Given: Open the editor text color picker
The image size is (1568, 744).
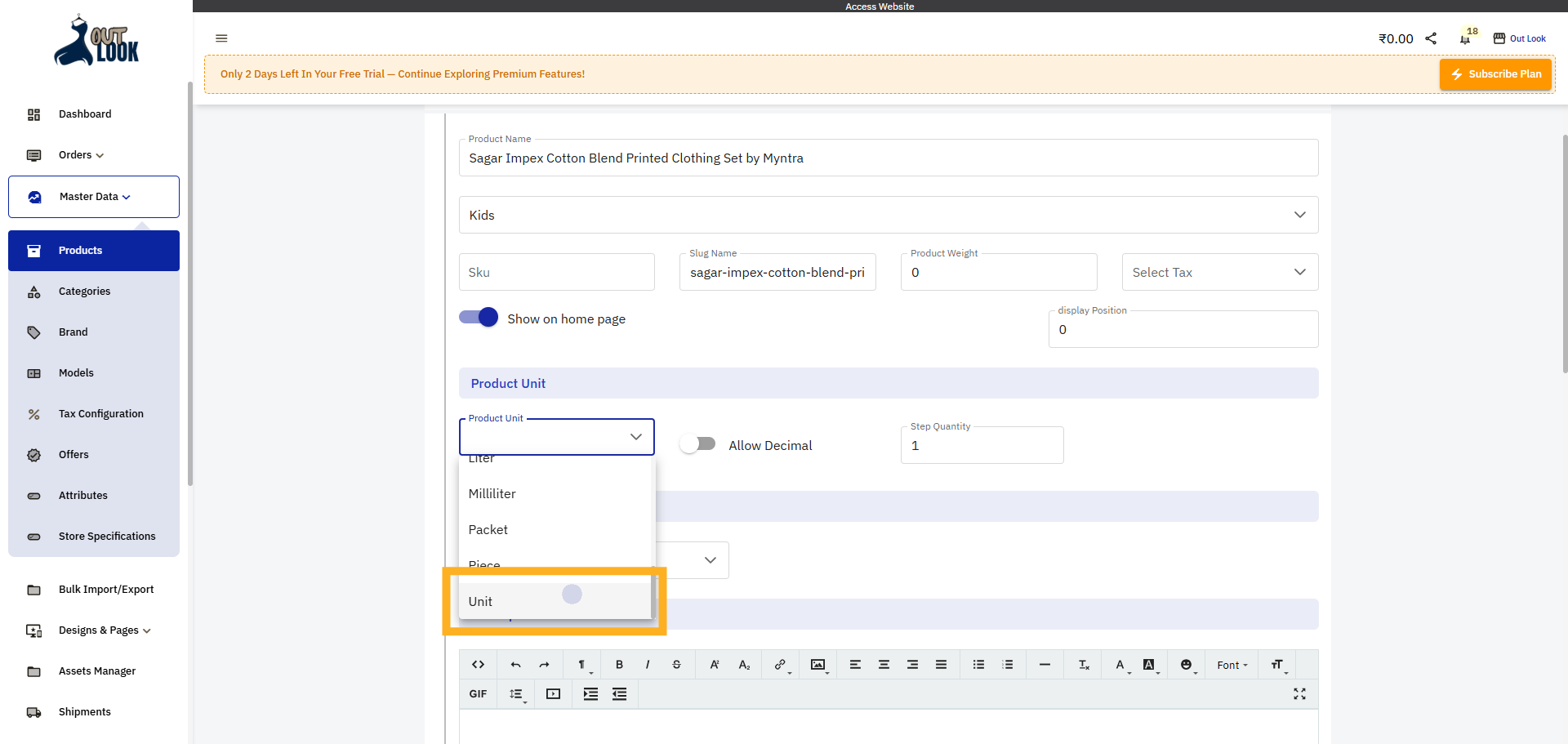Looking at the screenshot, I should pyautogui.click(x=1120, y=665).
